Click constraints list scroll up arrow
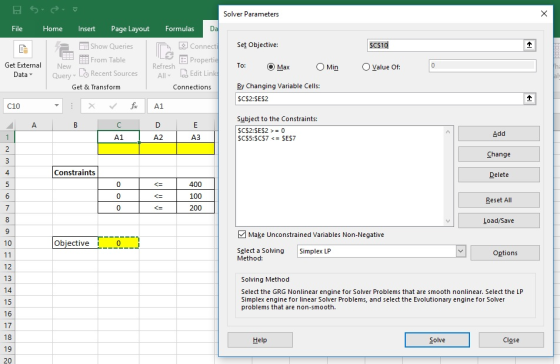 (x=448, y=131)
